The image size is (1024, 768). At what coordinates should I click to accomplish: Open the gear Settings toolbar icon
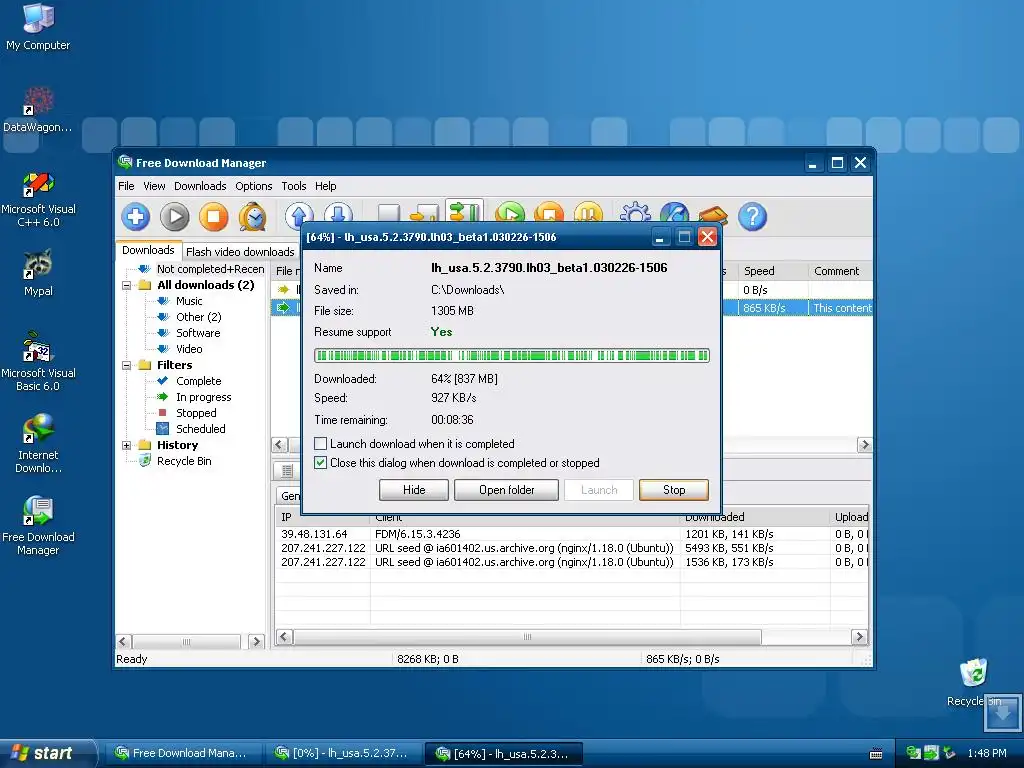tap(635, 214)
